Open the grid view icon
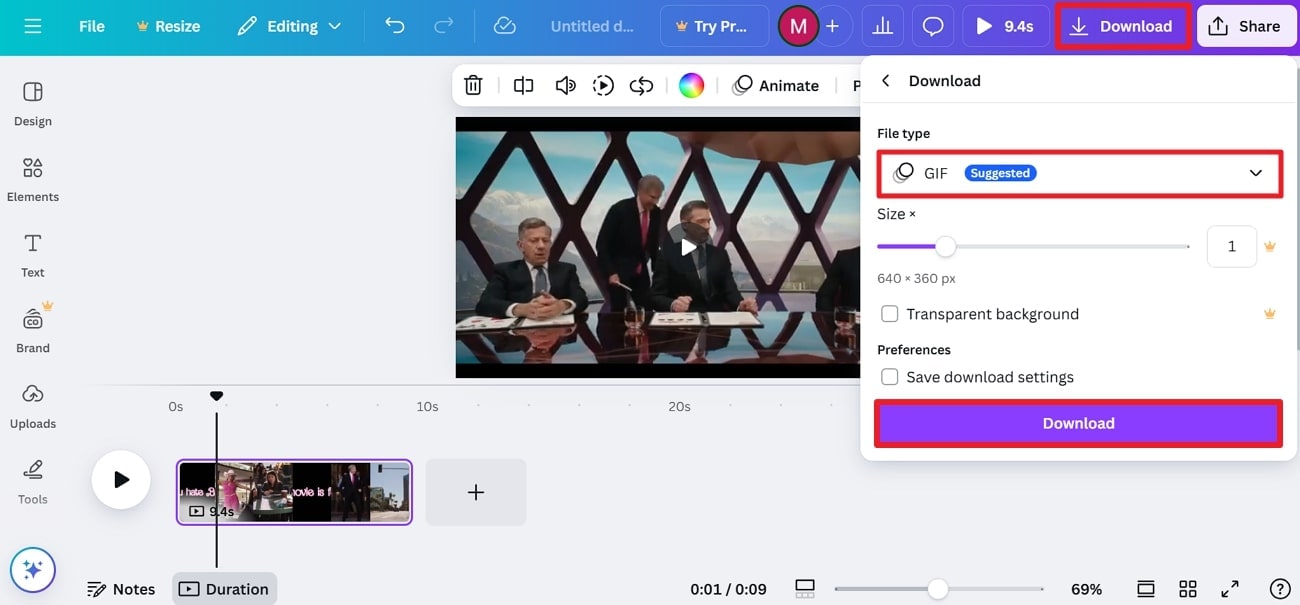The height and width of the screenshot is (605, 1300). (x=1188, y=589)
